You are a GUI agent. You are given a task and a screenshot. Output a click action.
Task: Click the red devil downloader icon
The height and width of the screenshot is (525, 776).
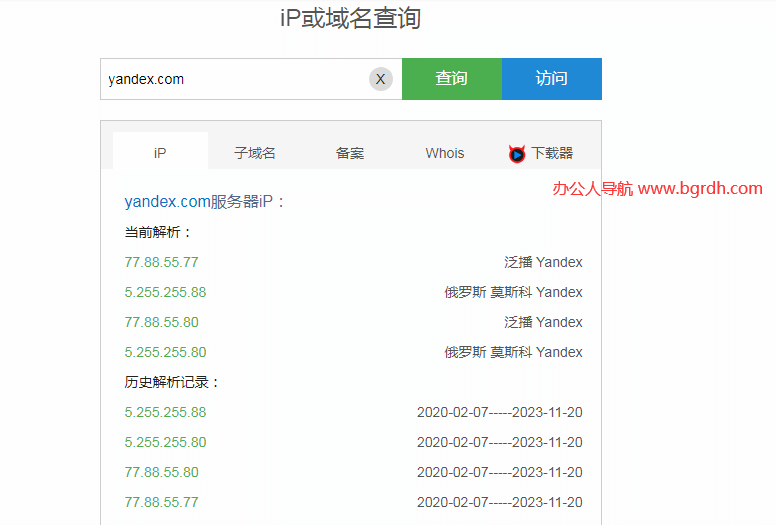pyautogui.click(x=517, y=154)
